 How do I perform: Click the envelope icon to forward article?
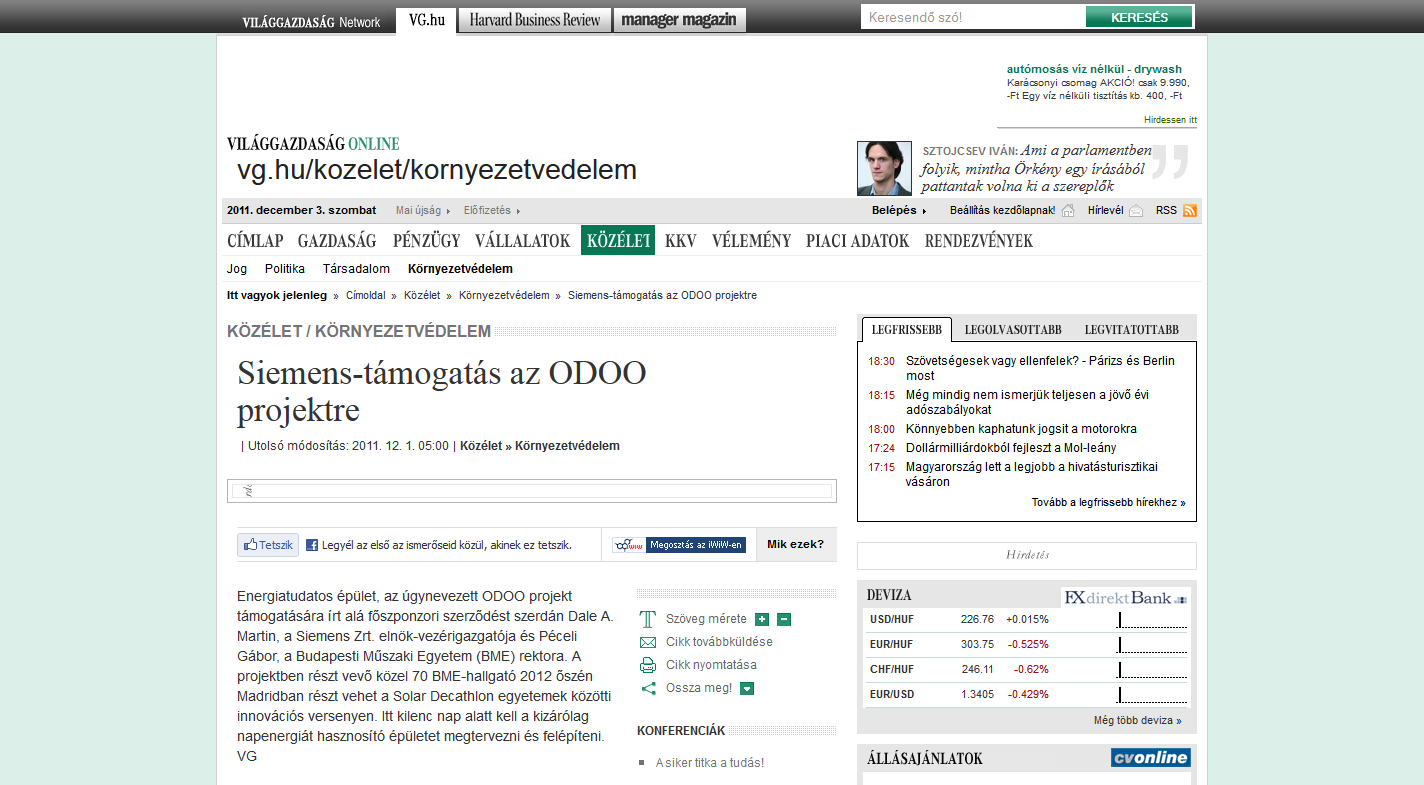pyautogui.click(x=647, y=642)
